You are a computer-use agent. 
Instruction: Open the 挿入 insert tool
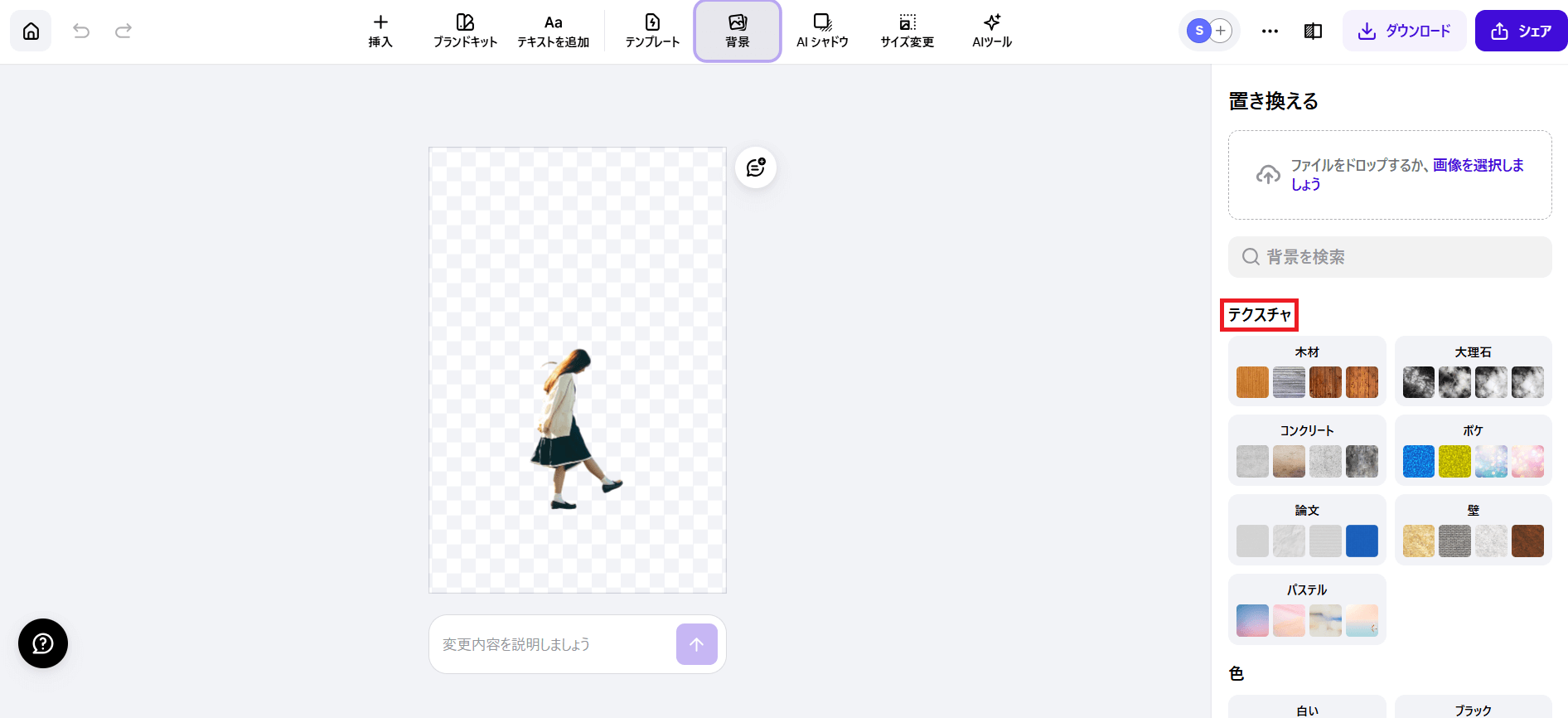click(380, 32)
